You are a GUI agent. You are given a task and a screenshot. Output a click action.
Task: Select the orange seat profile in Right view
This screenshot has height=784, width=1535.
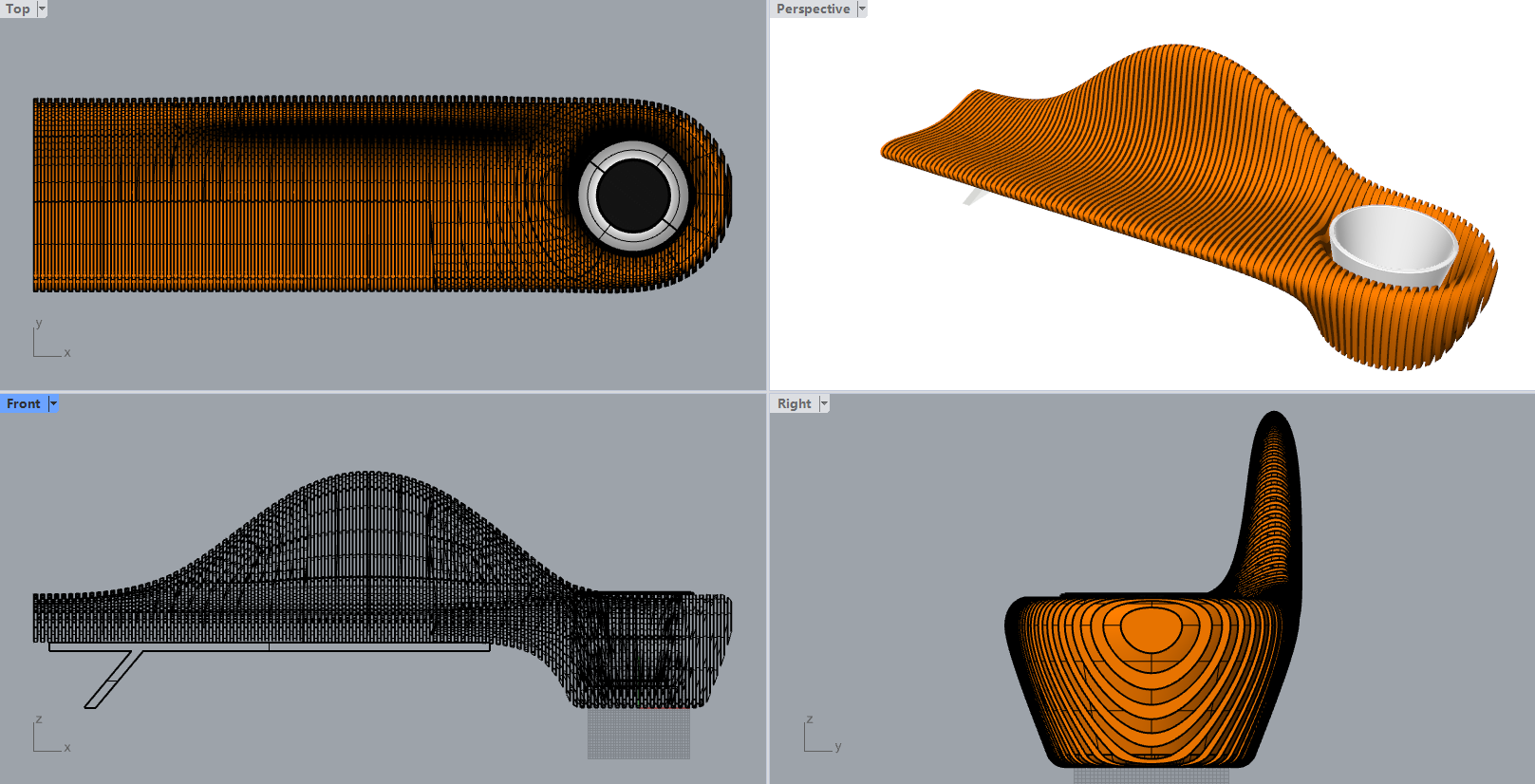[1152, 680]
